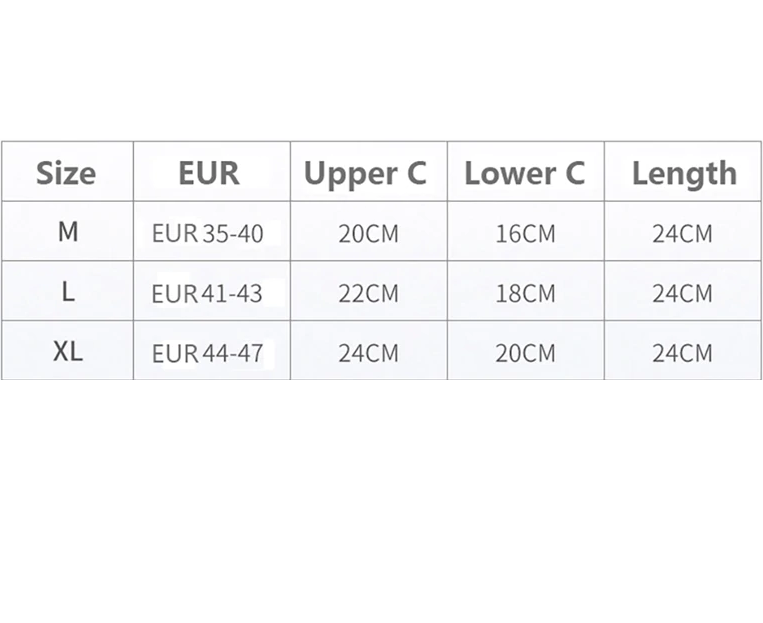Click the 24CM Length cell for L
This screenshot has height=623, width=763.
coord(682,294)
